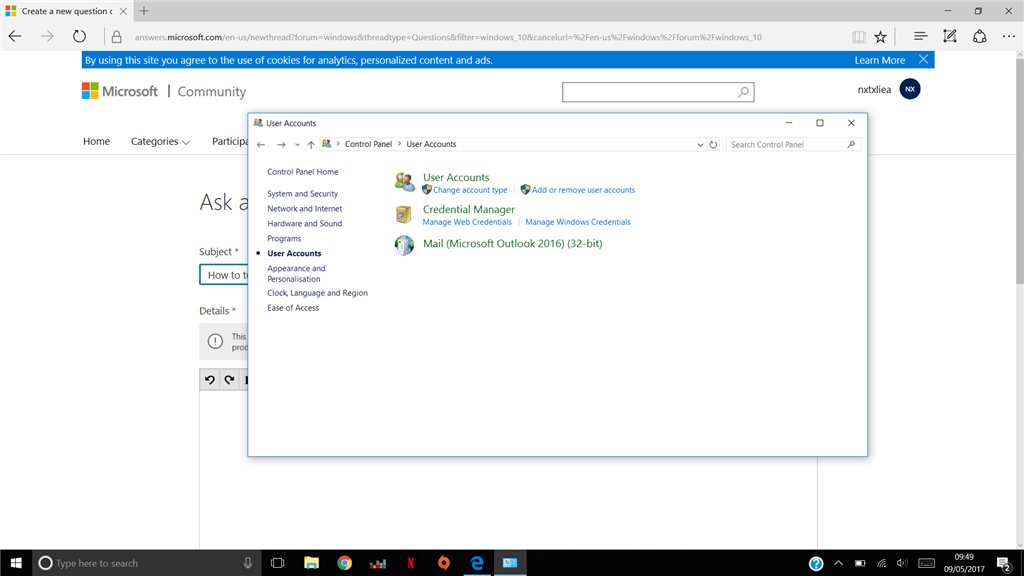Open Task View on the taskbar
The image size is (1024, 576).
tap(278, 563)
